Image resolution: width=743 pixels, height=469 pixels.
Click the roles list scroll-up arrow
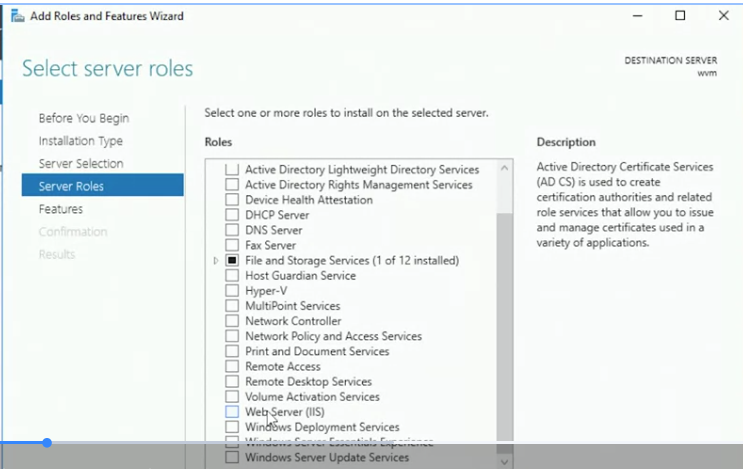[505, 168]
